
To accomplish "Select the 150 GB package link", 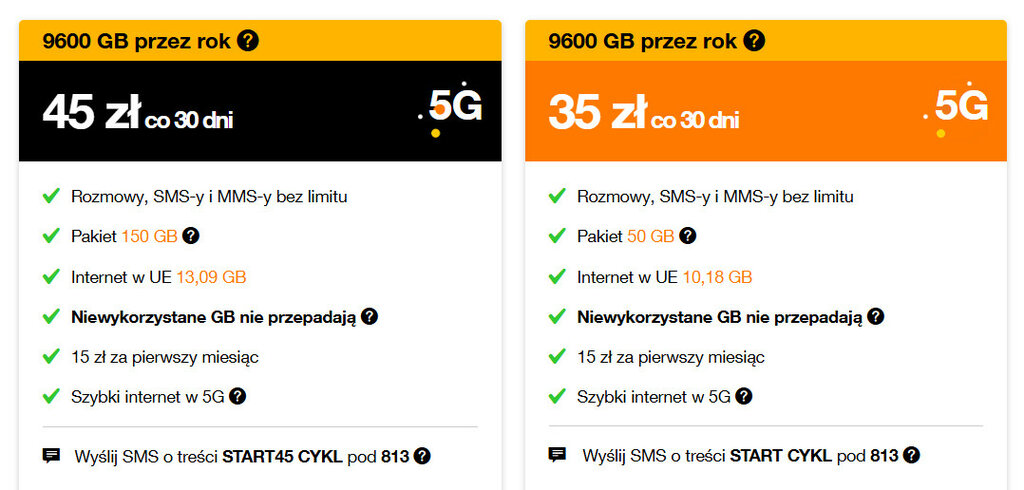I will coord(148,237).
